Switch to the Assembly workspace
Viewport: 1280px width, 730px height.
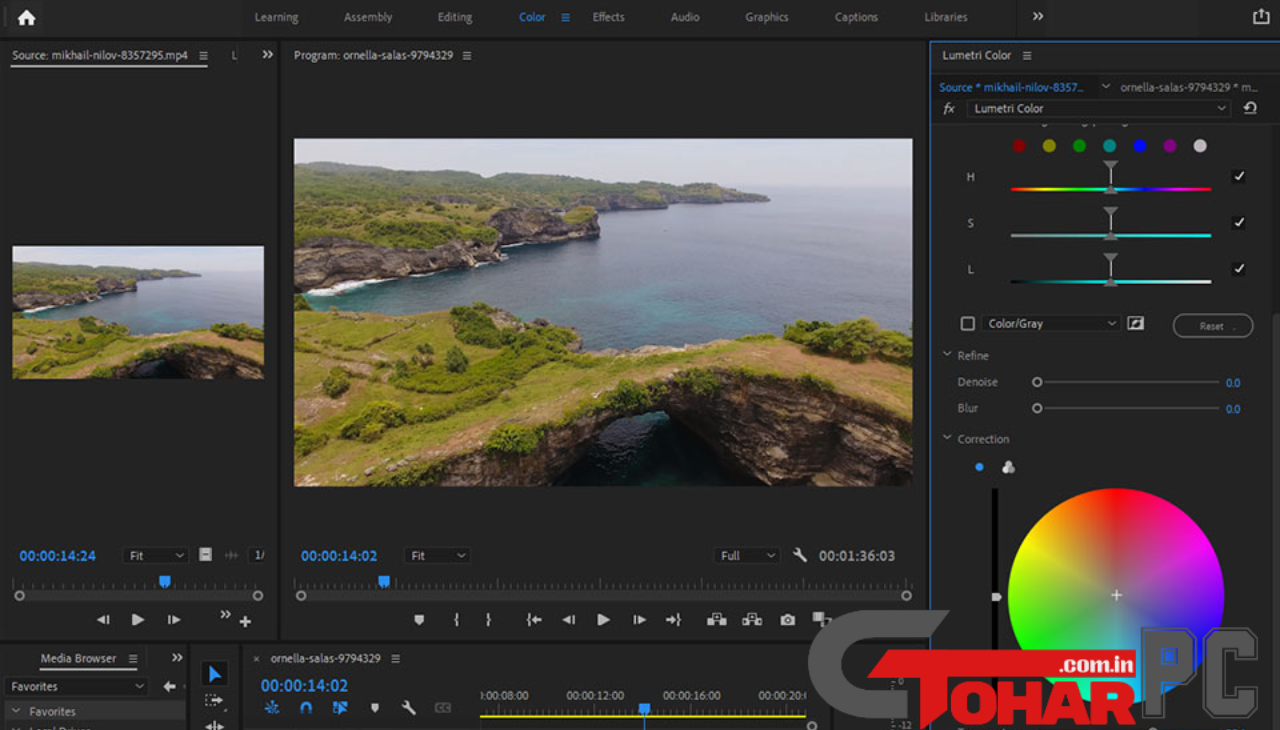pyautogui.click(x=368, y=17)
